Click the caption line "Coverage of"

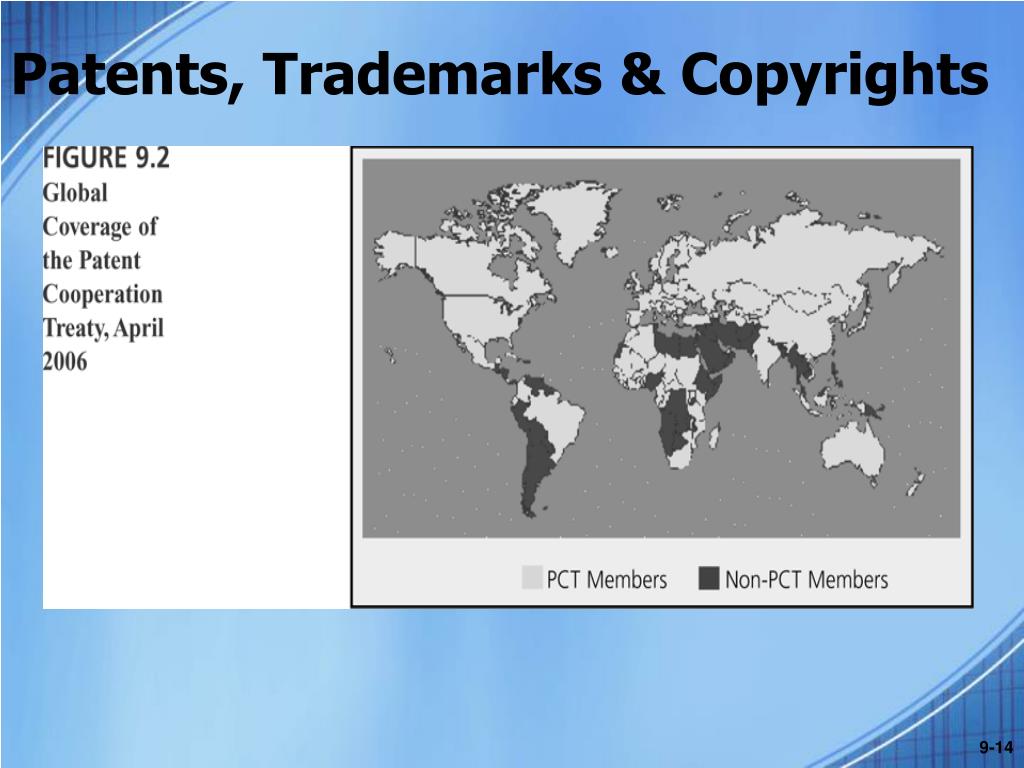(100, 227)
